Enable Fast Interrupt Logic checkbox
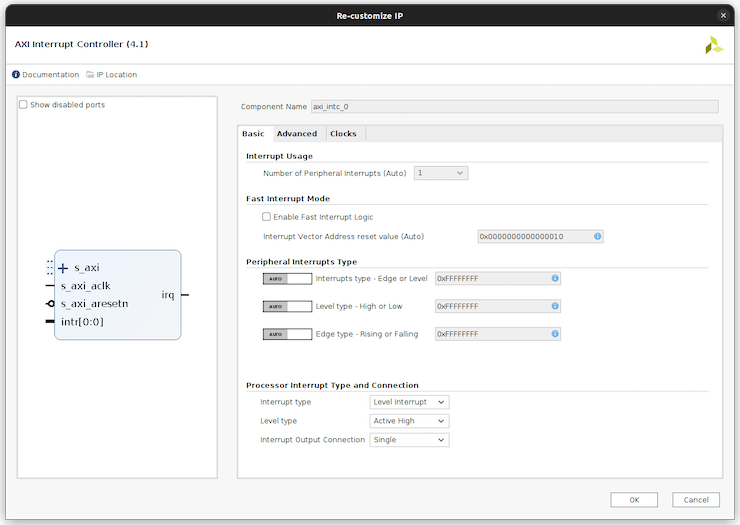Screen dimensions: 740x525 pos(266,217)
